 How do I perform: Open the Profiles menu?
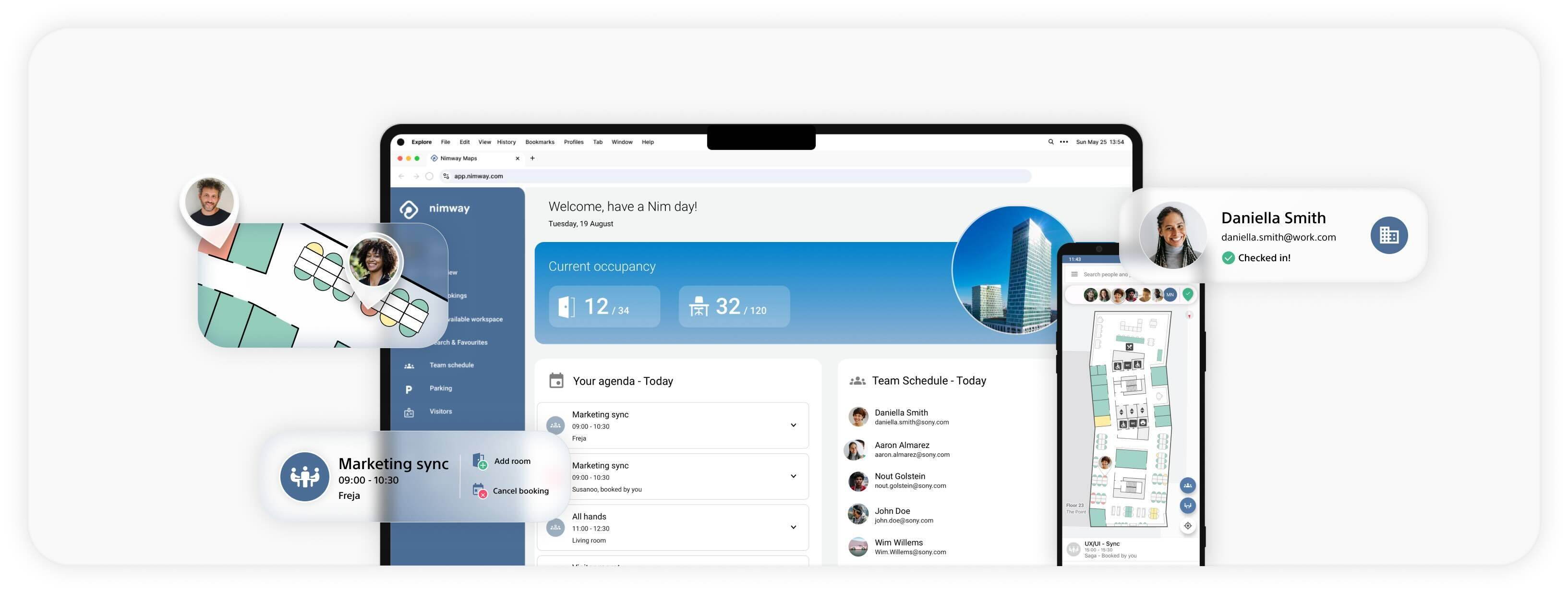573,143
